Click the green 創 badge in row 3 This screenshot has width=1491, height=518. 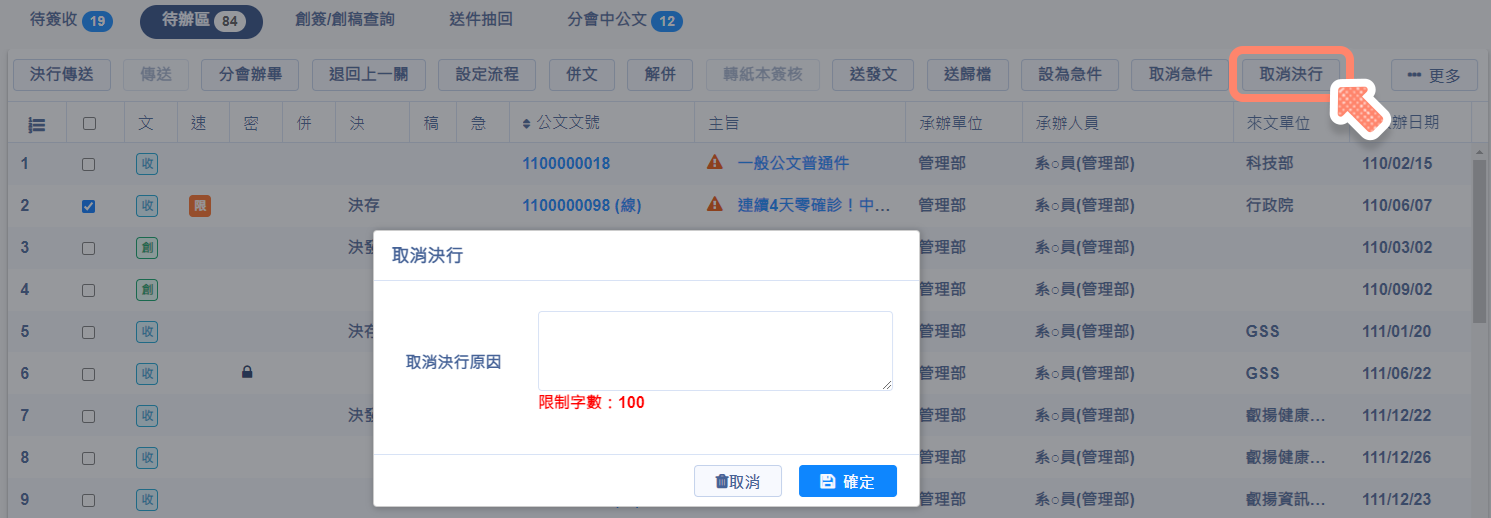pos(147,248)
